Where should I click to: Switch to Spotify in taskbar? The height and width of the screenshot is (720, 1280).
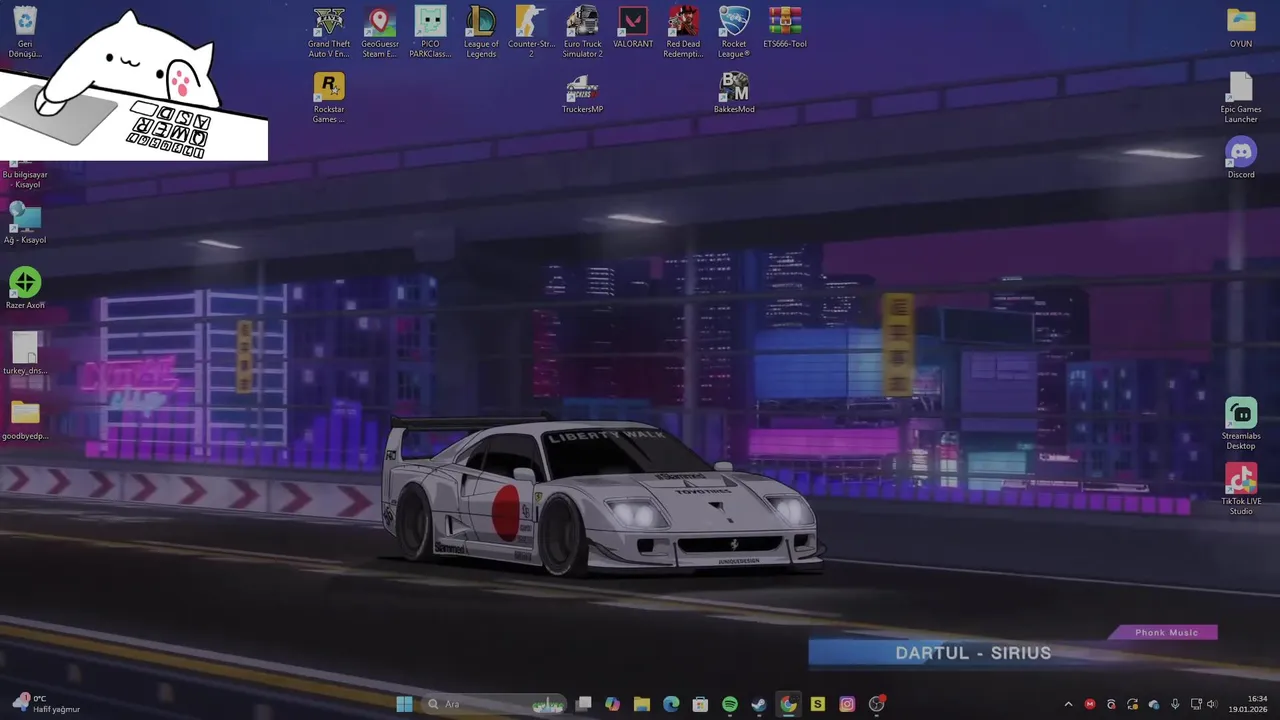730,704
